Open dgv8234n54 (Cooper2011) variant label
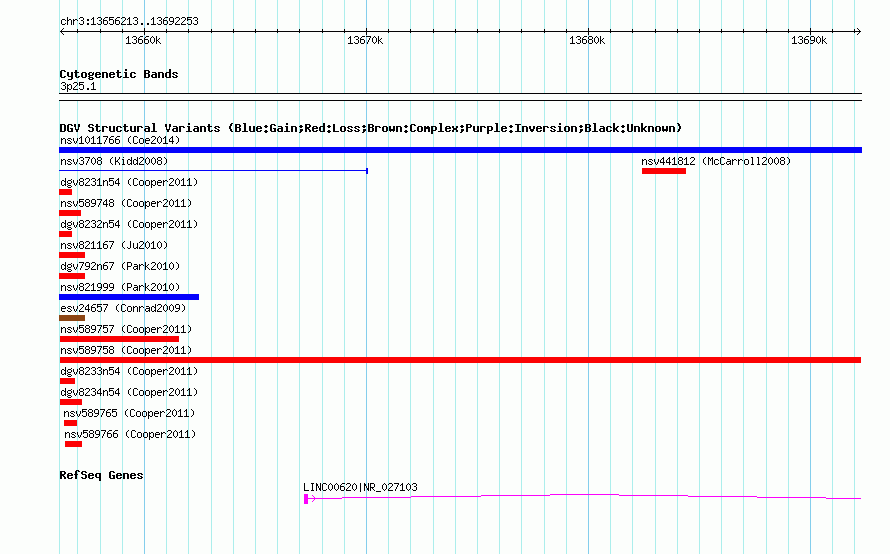The image size is (890, 554). tap(129, 392)
